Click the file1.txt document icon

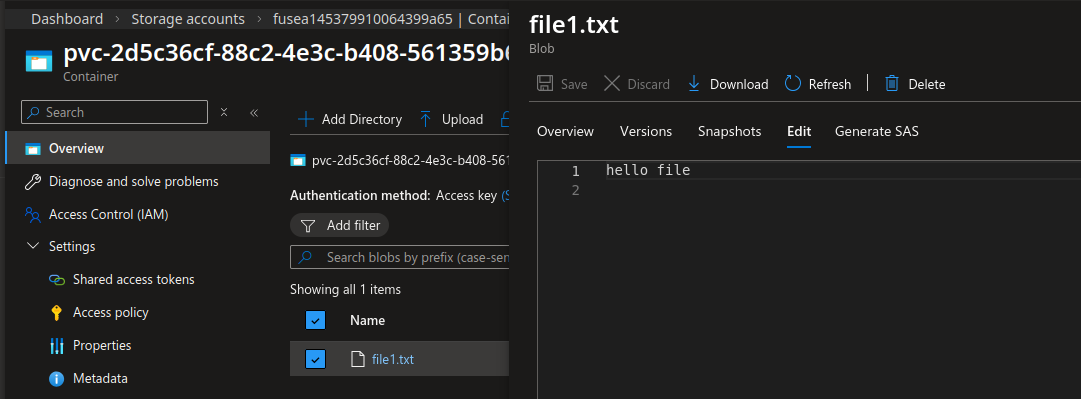(x=357, y=359)
